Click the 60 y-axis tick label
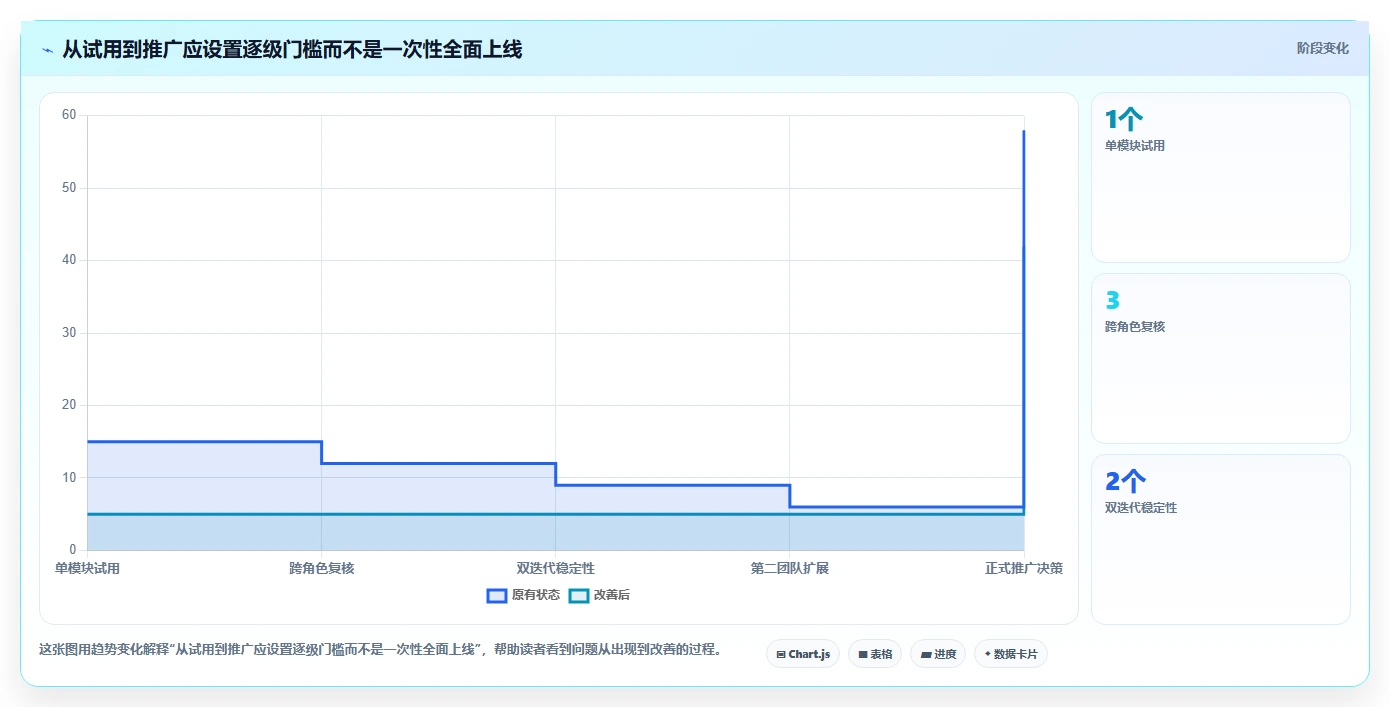The height and width of the screenshot is (707, 1390). point(69,115)
